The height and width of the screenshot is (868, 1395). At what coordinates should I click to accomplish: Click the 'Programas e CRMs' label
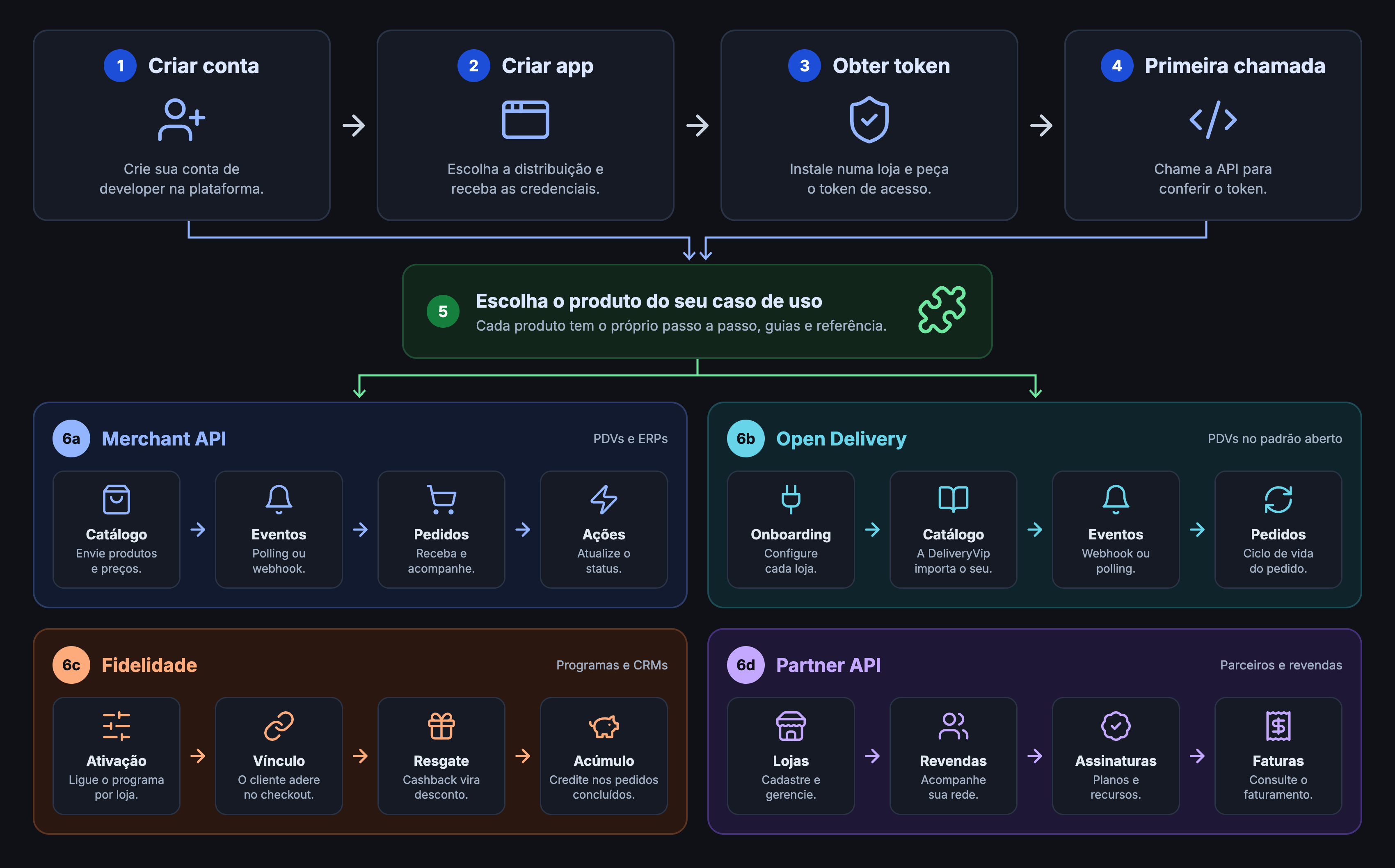click(x=612, y=665)
